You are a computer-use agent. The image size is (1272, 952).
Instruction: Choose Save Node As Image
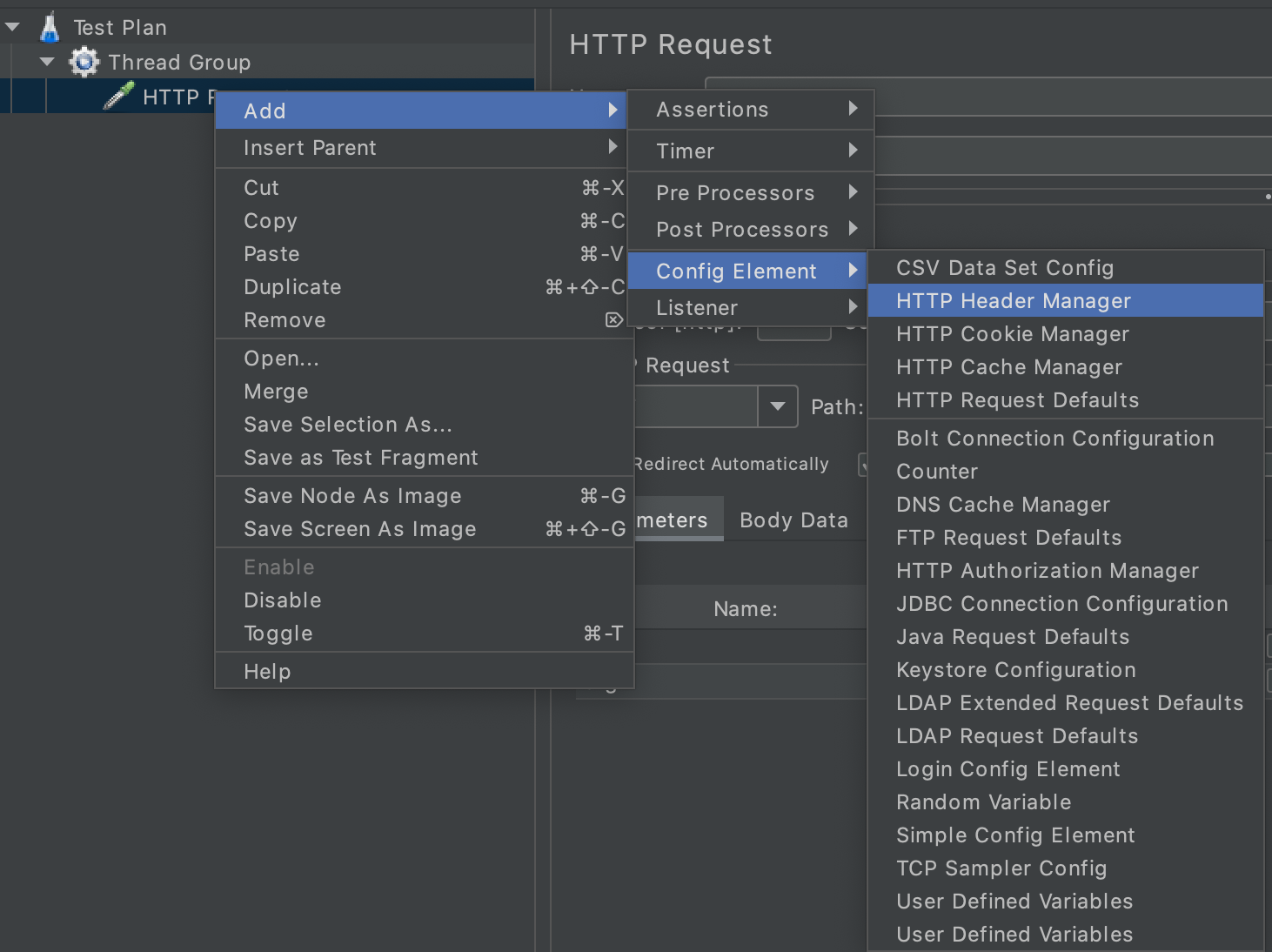tap(425, 496)
